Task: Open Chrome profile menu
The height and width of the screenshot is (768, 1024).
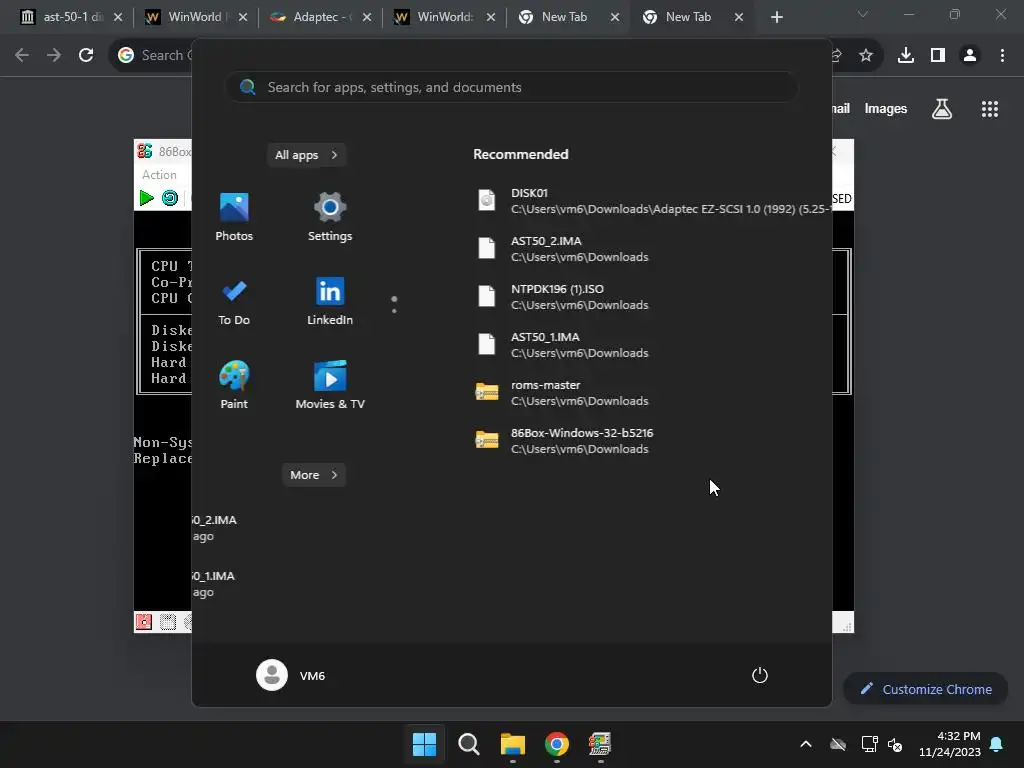Action: pos(970,55)
